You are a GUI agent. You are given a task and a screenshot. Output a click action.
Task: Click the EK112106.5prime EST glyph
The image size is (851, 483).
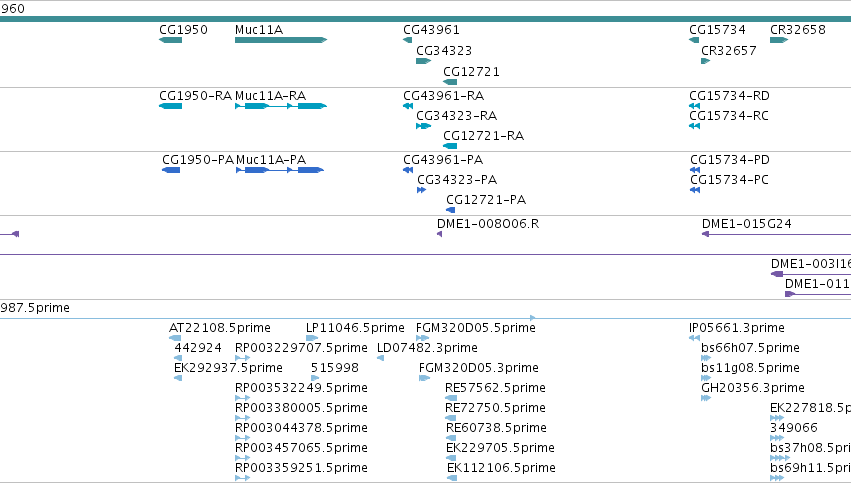click(452, 478)
